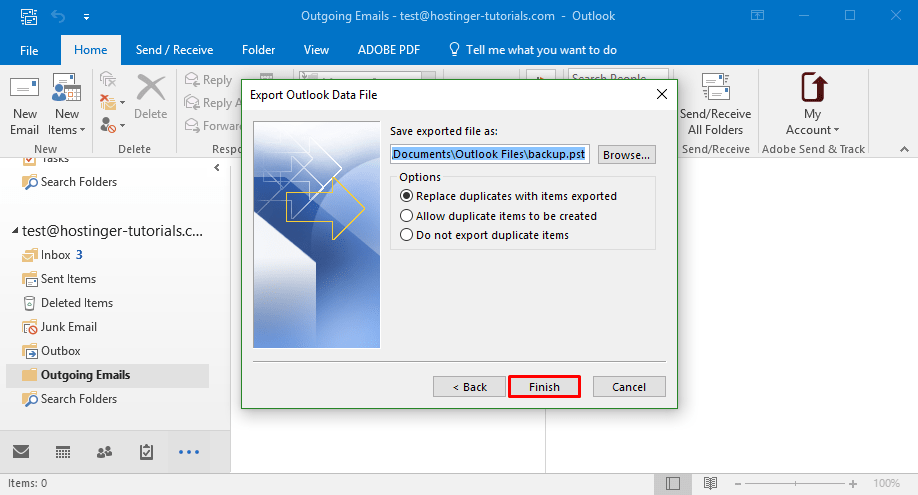Open the Clean Up dropdown arrow
918x495 pixels.
pyautogui.click(x=122, y=103)
